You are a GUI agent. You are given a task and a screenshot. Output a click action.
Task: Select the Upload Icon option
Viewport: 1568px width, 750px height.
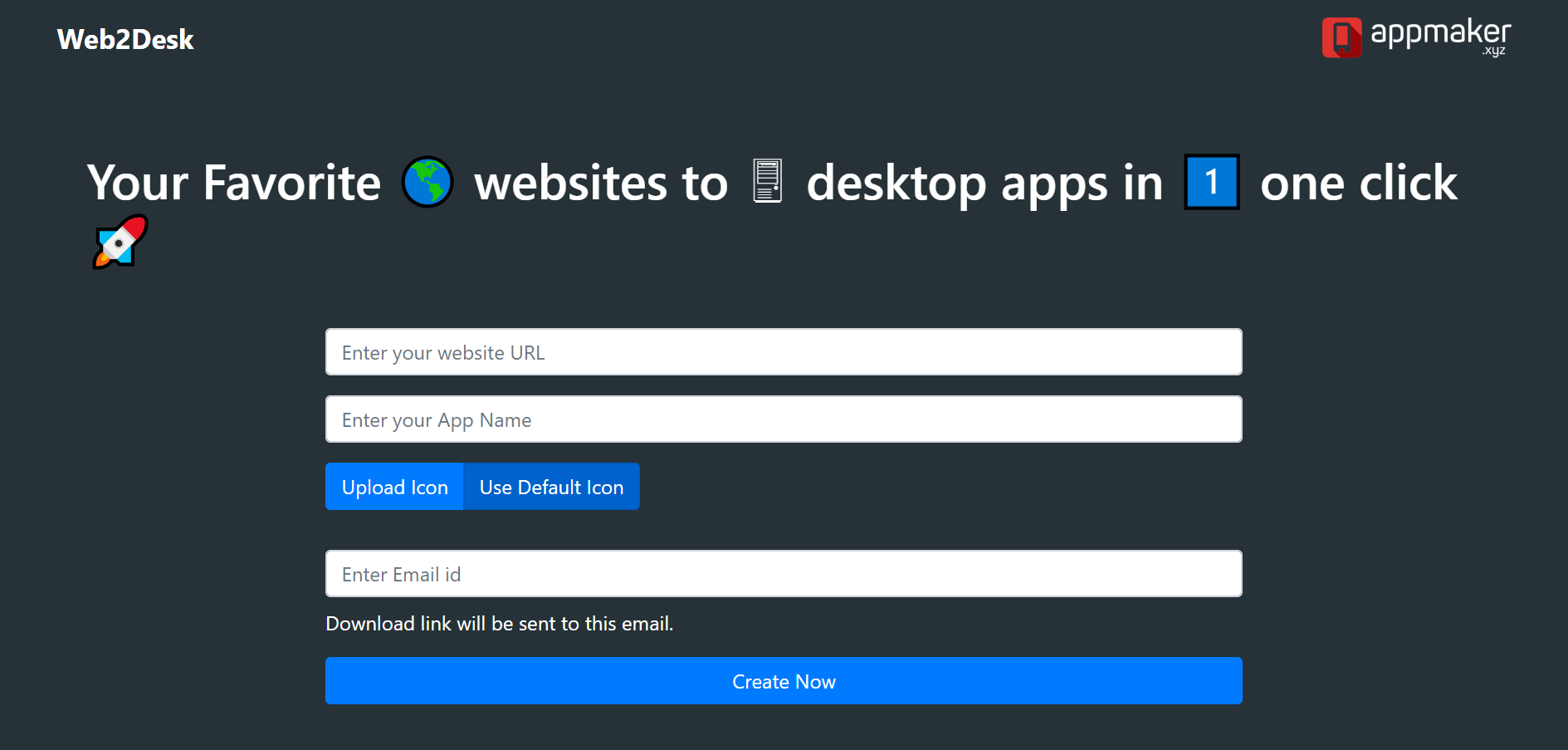[x=394, y=487]
